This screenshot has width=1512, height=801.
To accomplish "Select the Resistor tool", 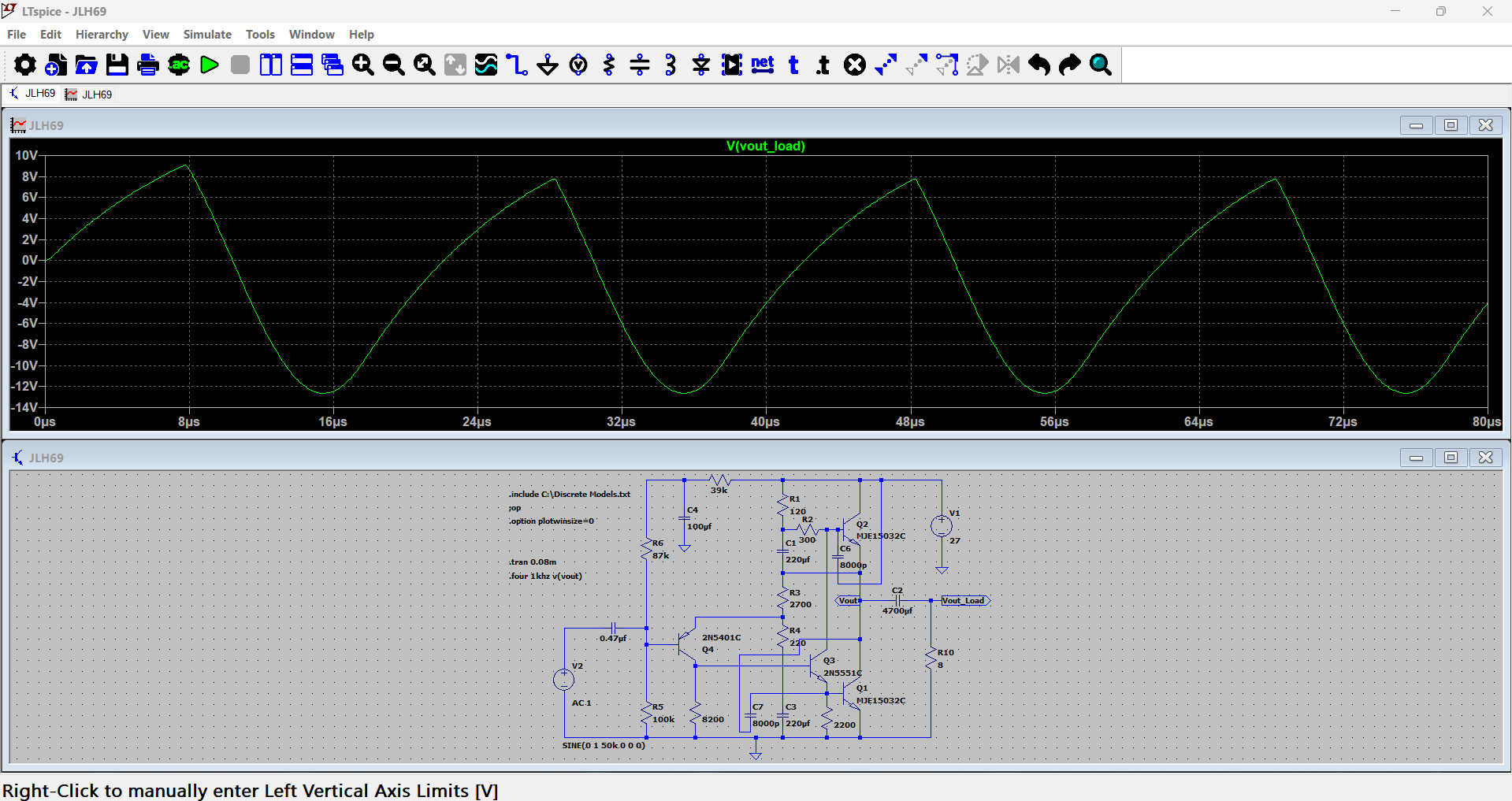I will pyautogui.click(x=609, y=65).
